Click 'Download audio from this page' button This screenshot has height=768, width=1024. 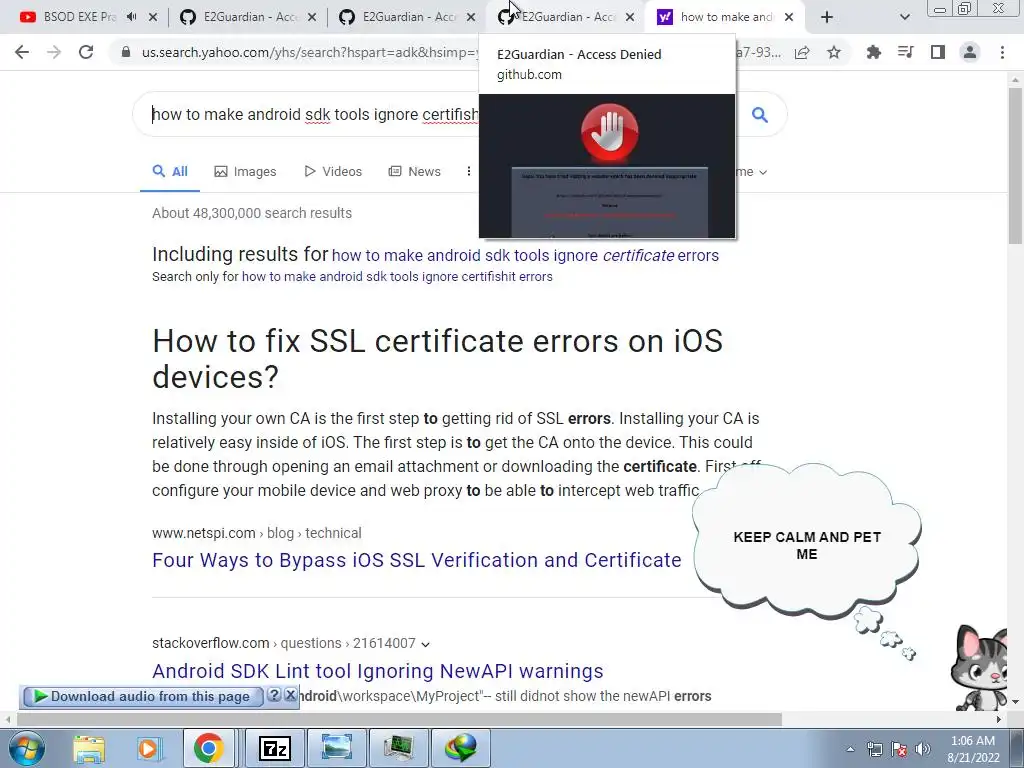(143, 697)
